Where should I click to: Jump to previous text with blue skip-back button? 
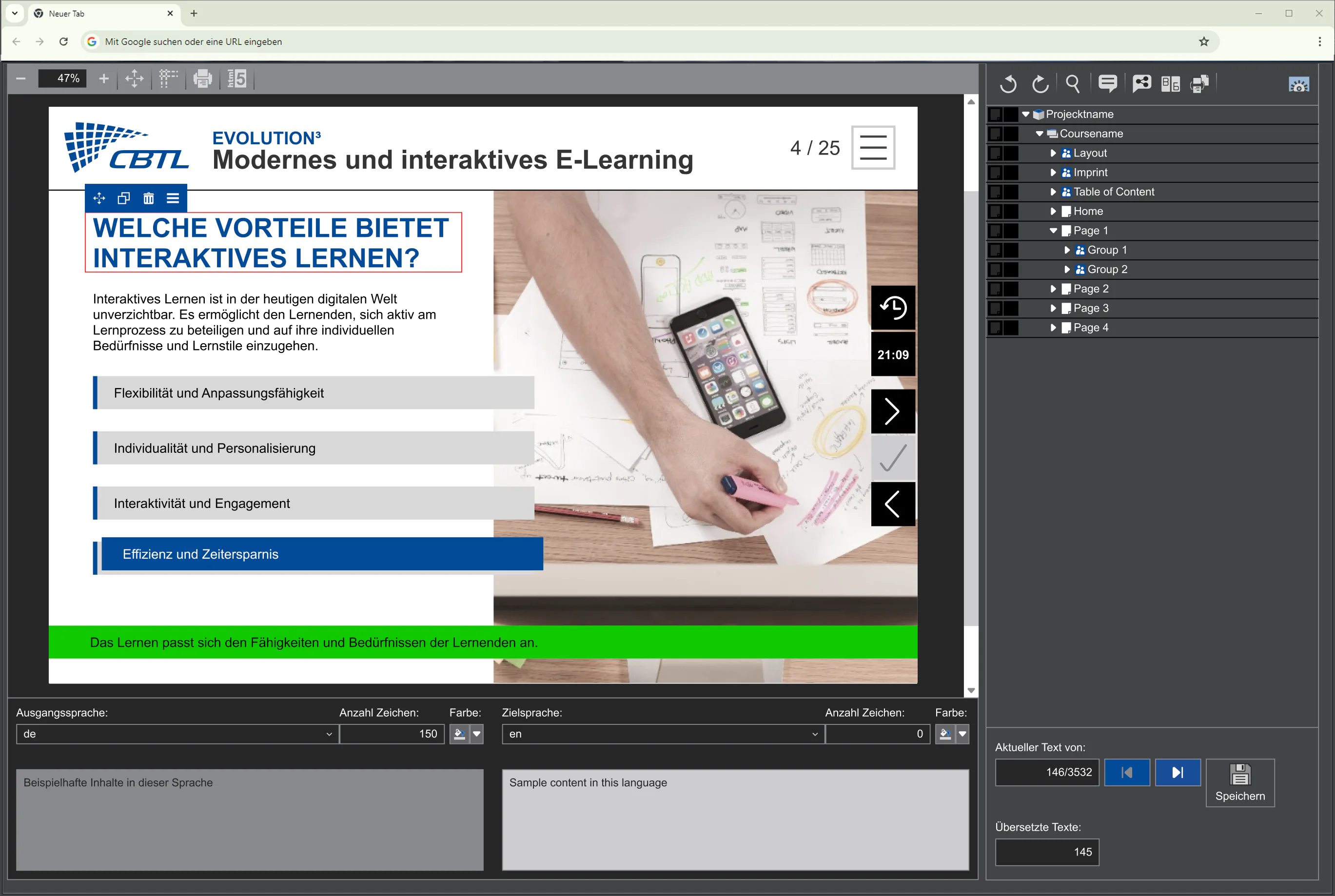(1126, 773)
